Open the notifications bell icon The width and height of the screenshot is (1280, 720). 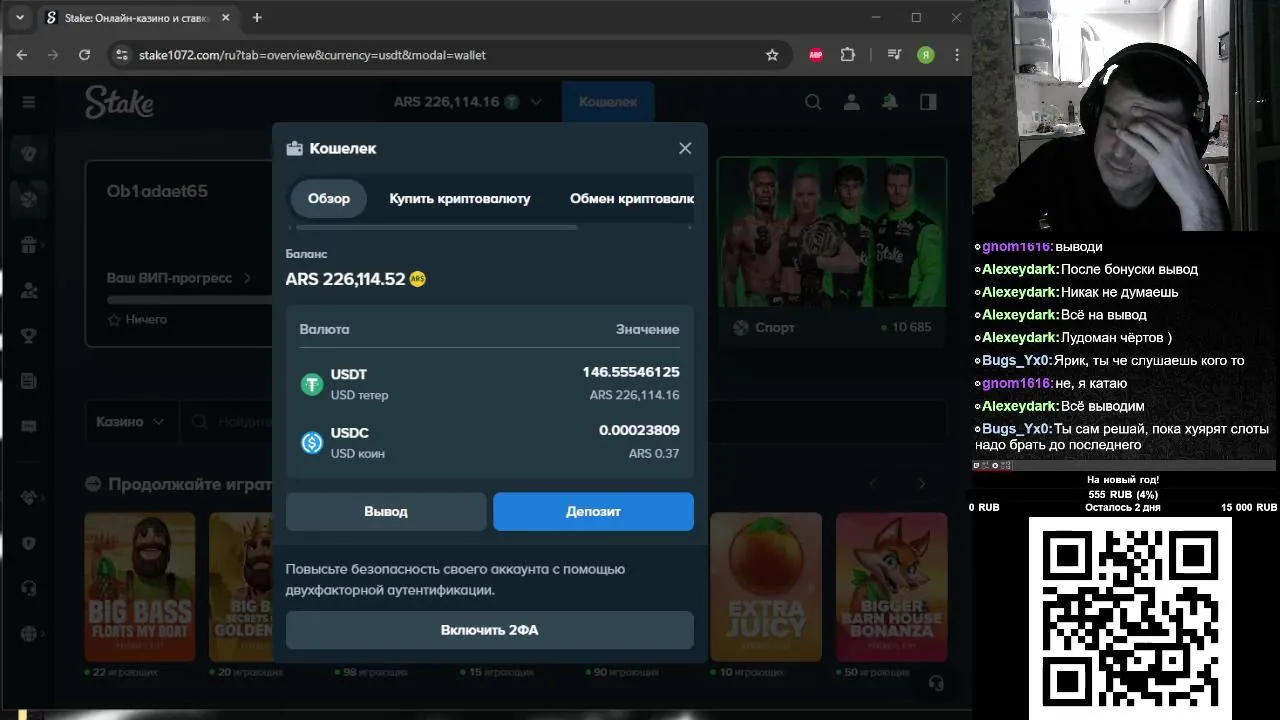(x=889, y=102)
